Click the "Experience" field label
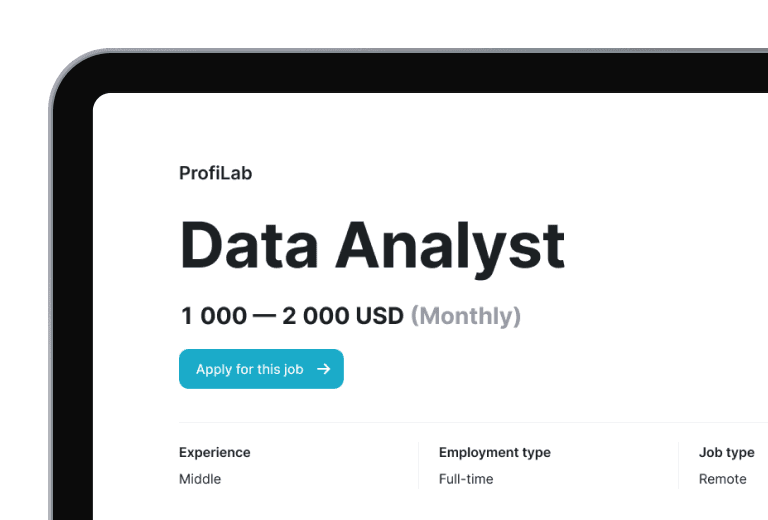 coord(214,453)
